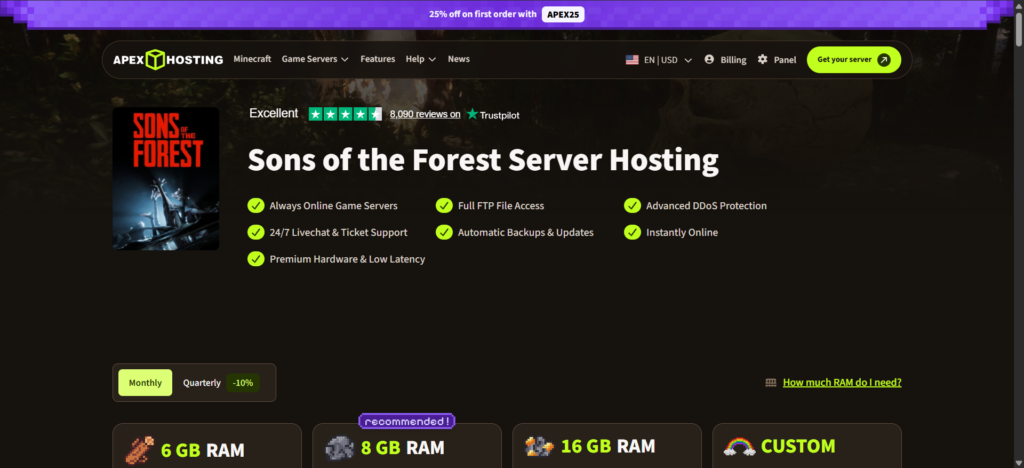Expand the Game Servers dropdown
Image resolution: width=1024 pixels, height=468 pixels.
click(315, 59)
